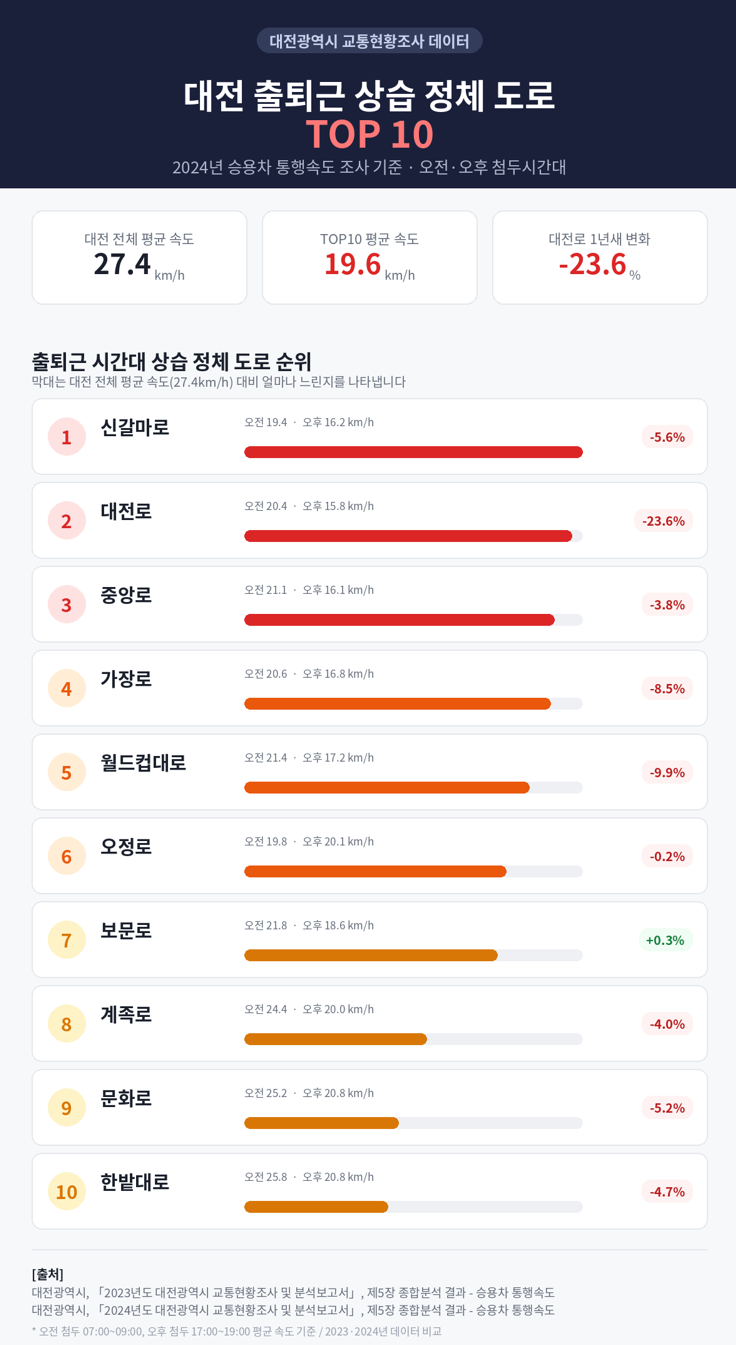Click the TOP10 평균 속도 19.6 card
Screen dimensions: 736x1345
[x=369, y=257]
